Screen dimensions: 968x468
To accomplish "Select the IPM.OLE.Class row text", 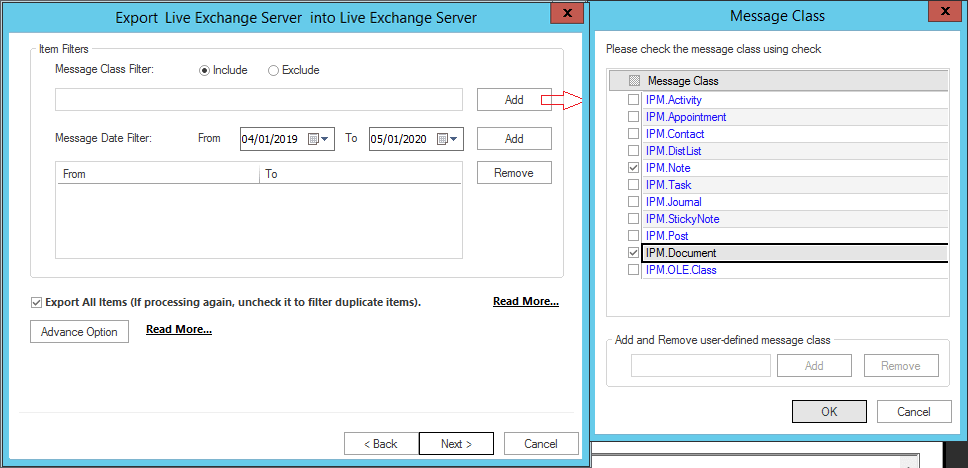I will 681,270.
